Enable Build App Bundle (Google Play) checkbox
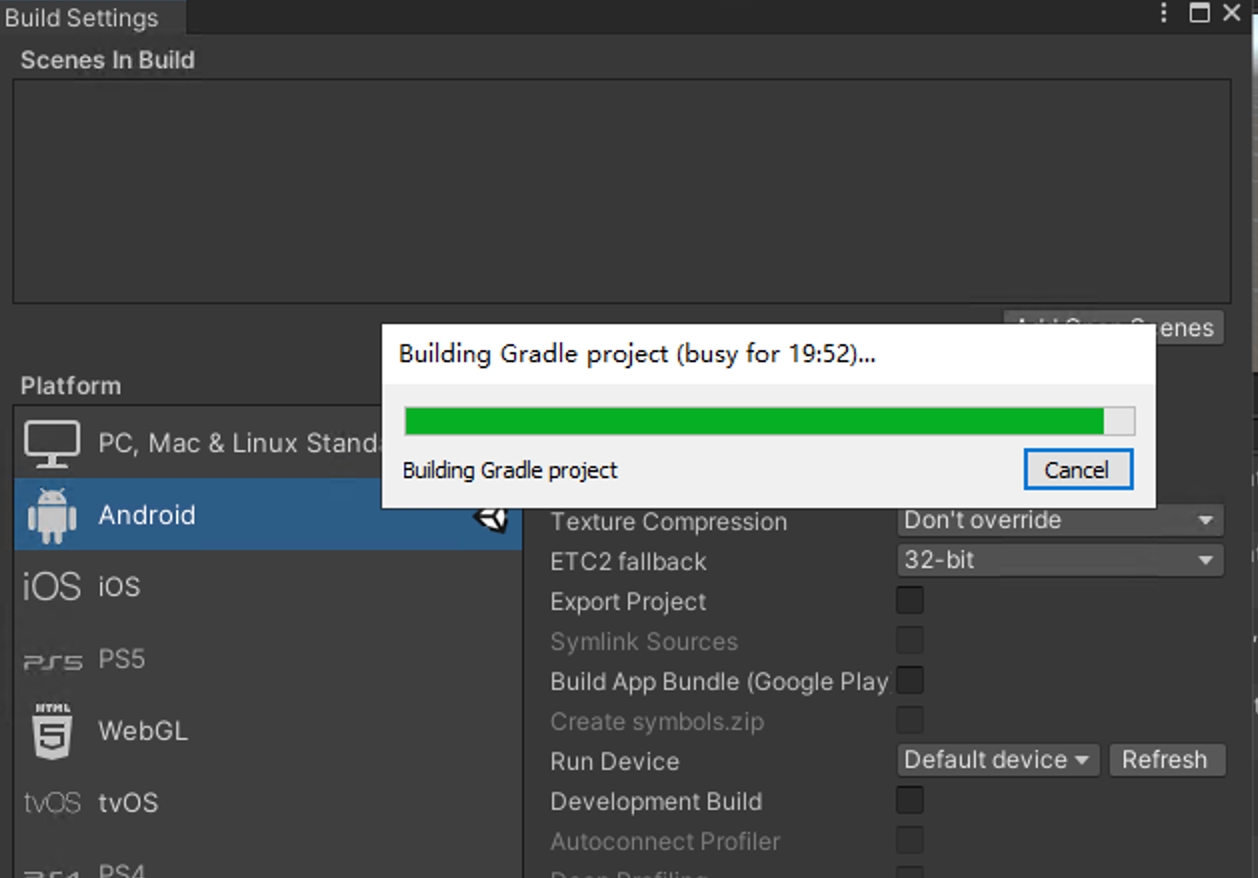 pos(910,680)
